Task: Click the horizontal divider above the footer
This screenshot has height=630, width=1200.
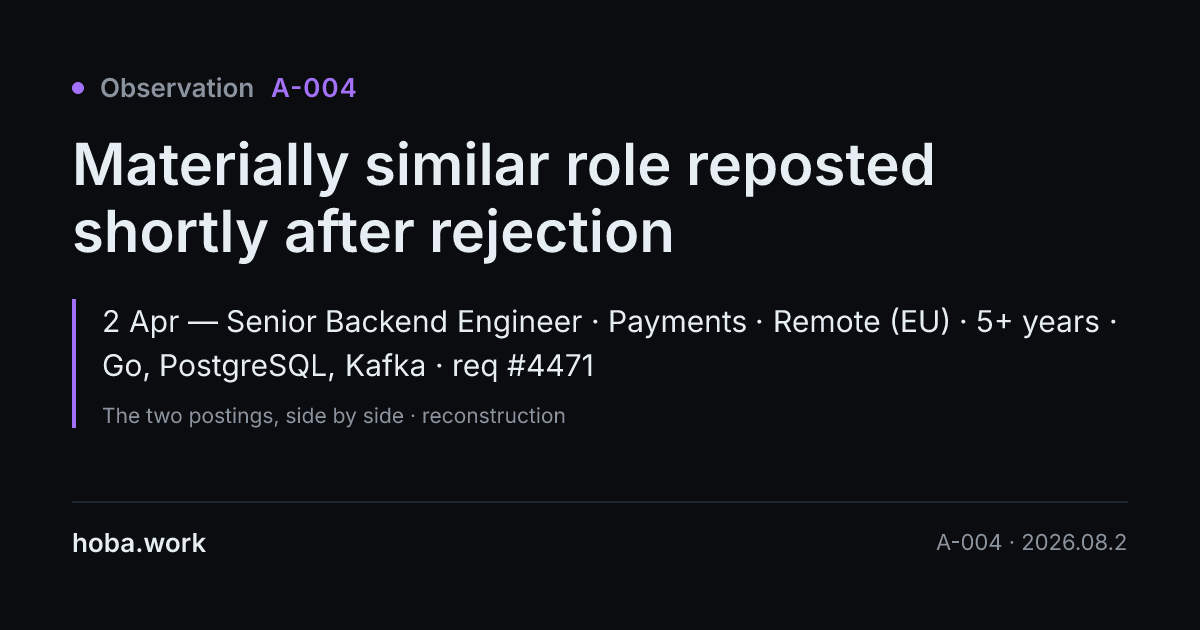Action: point(600,502)
